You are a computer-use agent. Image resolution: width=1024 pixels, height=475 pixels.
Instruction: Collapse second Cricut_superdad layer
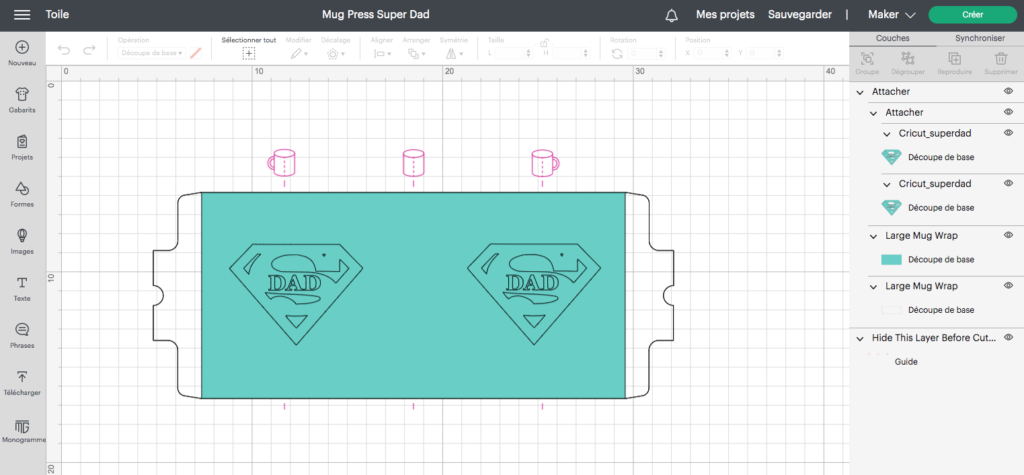[x=887, y=184]
